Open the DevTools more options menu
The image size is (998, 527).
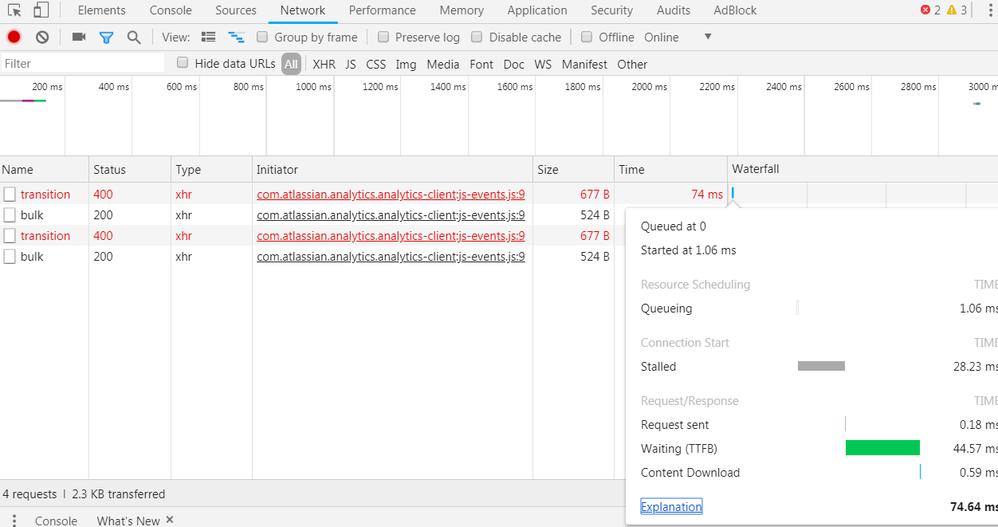990,10
